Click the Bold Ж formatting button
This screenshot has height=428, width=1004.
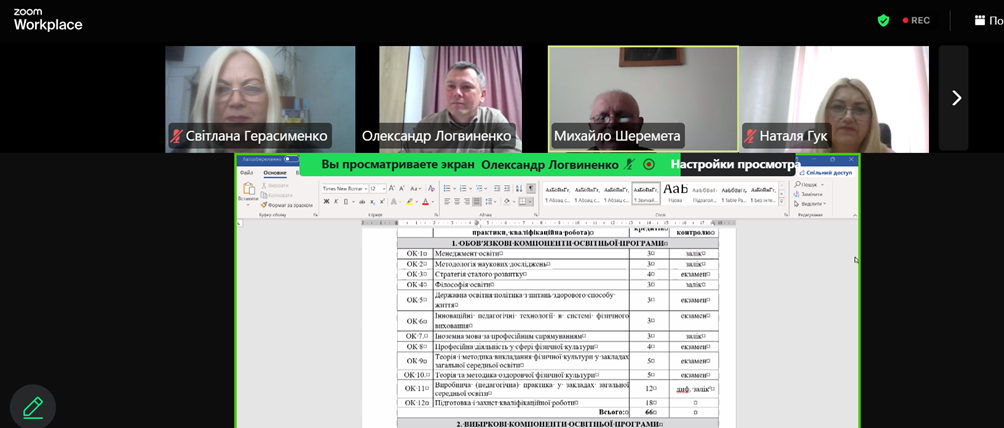click(325, 201)
